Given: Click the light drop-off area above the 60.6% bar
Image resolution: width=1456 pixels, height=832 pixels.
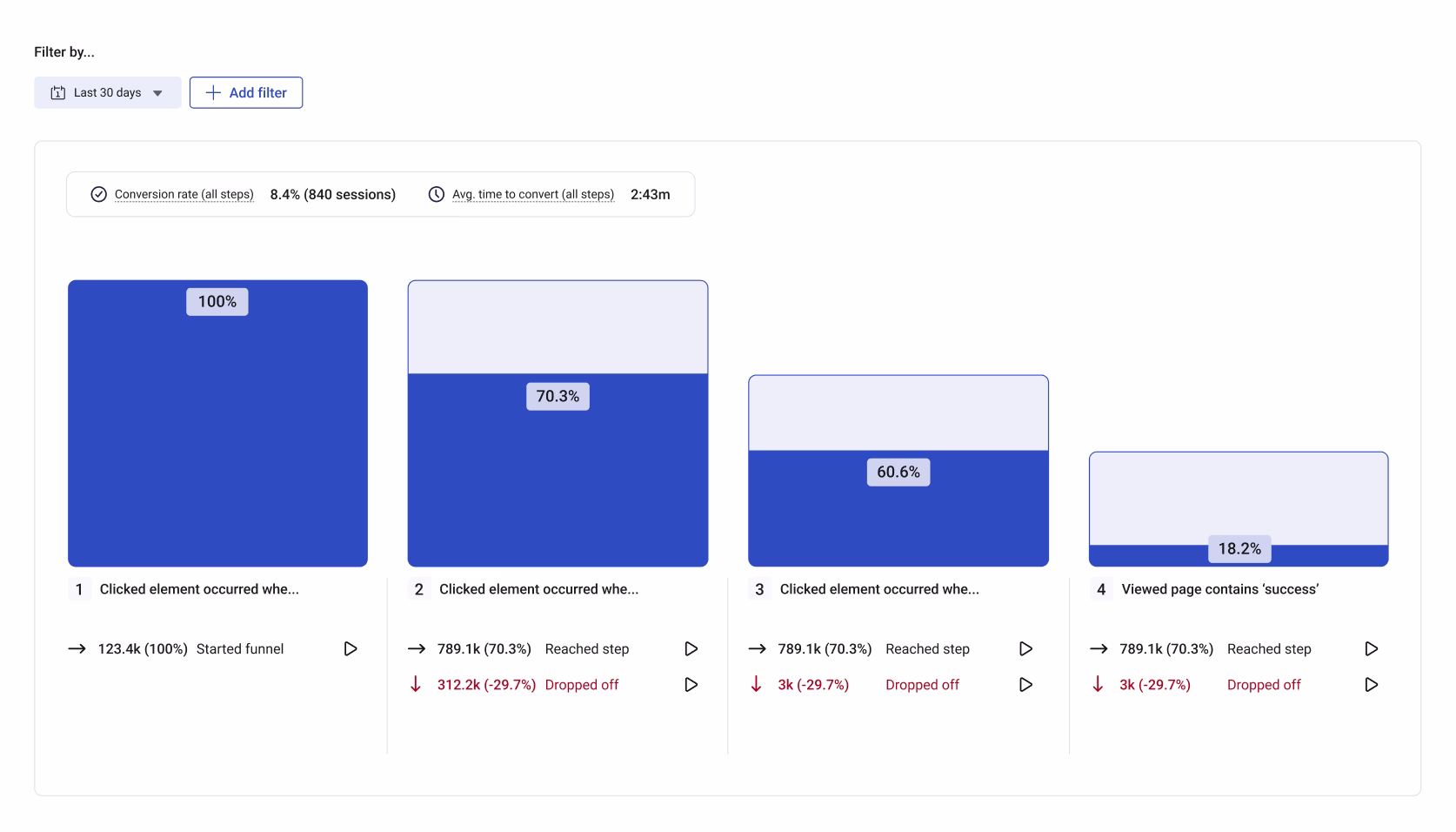Looking at the screenshot, I should [898, 413].
